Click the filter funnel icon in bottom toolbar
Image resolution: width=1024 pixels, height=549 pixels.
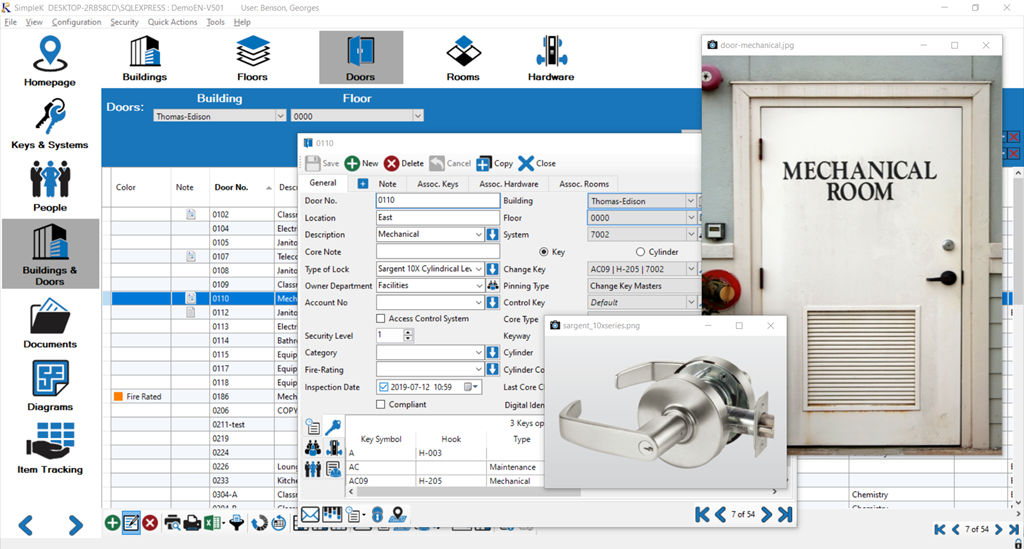(237, 522)
